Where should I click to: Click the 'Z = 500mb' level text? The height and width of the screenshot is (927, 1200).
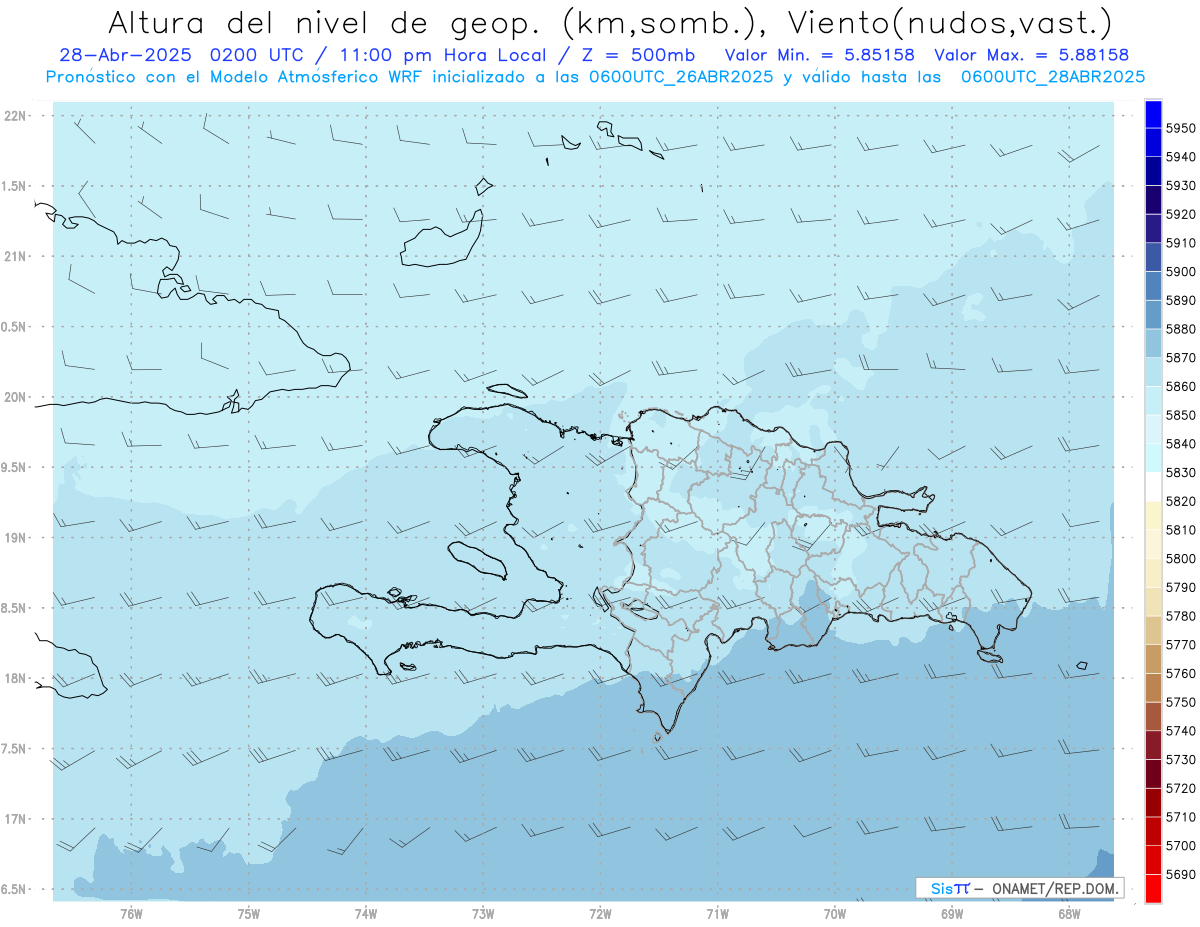coord(635,56)
